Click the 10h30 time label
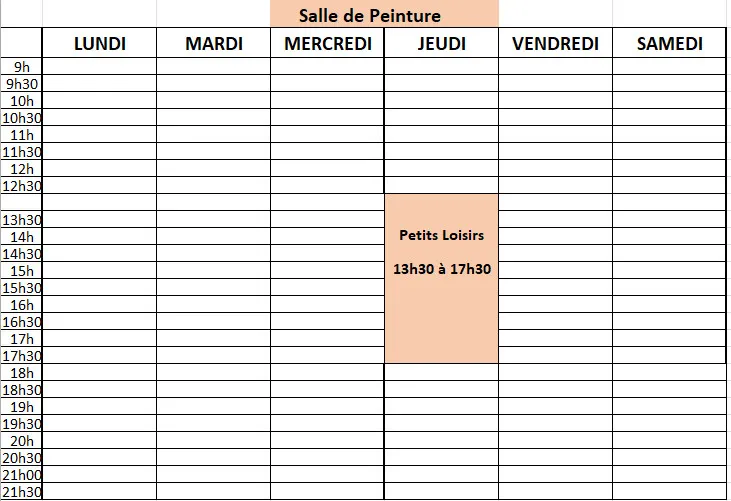The height and width of the screenshot is (501, 731). click(21, 118)
